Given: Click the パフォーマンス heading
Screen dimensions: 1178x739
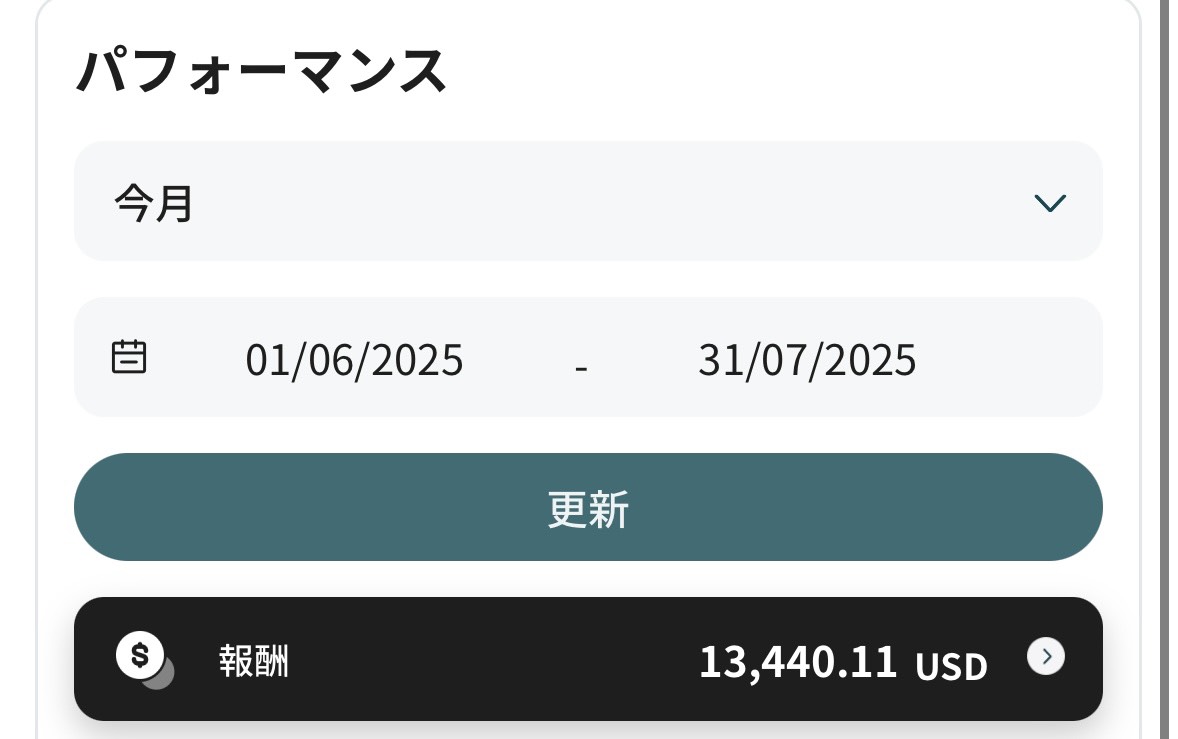Looking at the screenshot, I should pyautogui.click(x=261, y=72).
